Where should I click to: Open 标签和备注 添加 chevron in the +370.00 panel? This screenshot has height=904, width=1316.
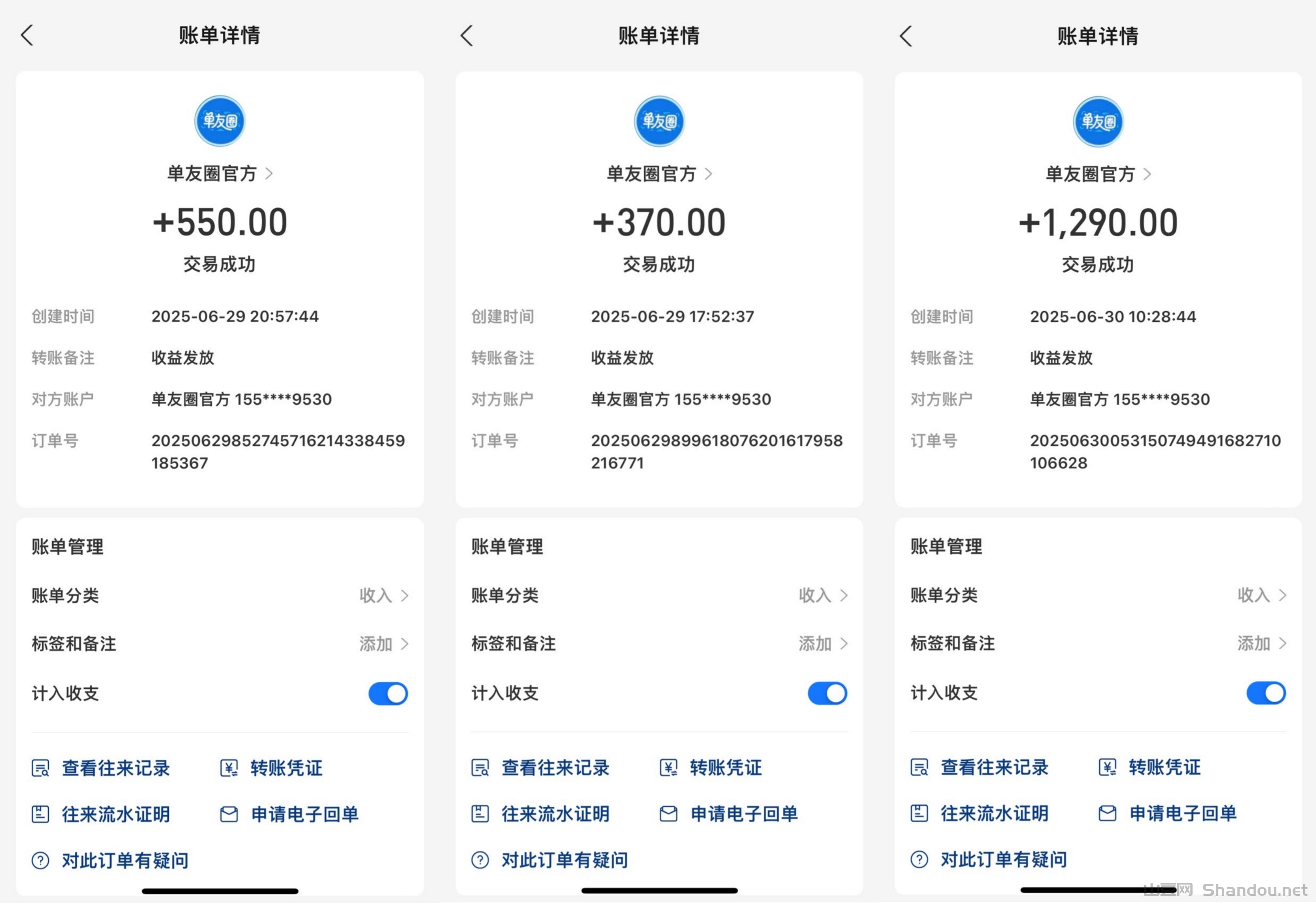pos(844,643)
